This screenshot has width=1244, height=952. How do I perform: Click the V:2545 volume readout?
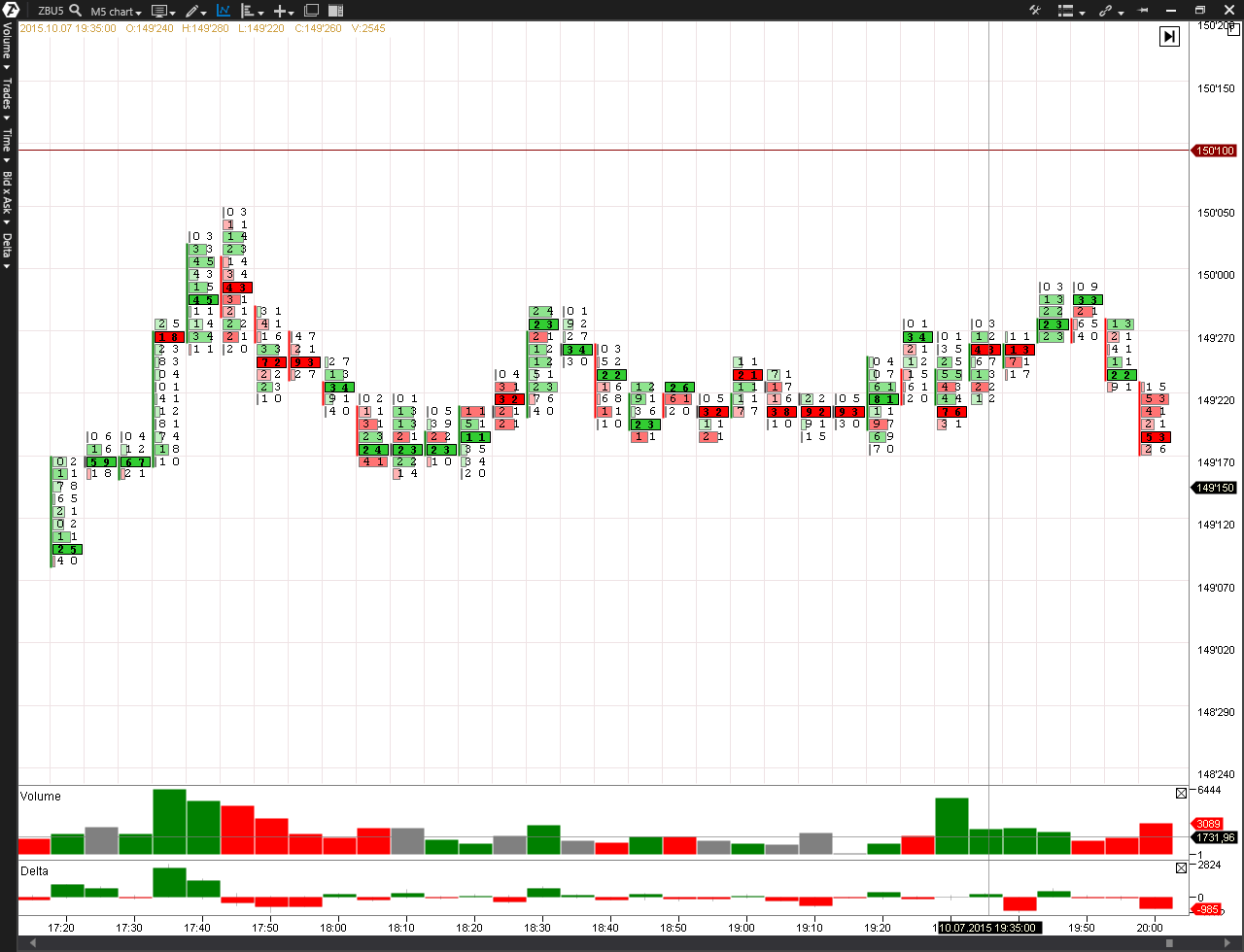tap(367, 28)
